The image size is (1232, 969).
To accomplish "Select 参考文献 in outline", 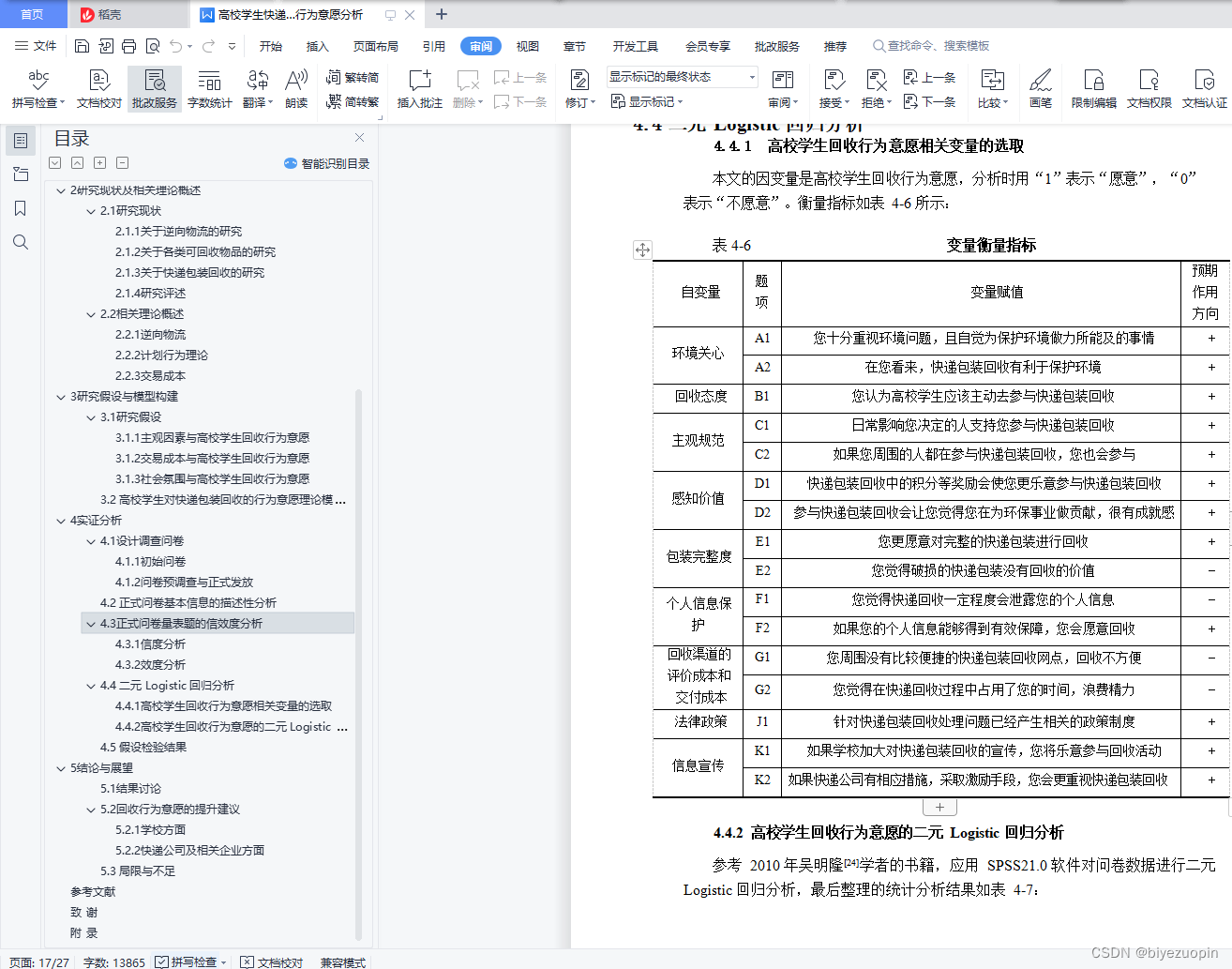I will point(93,892).
